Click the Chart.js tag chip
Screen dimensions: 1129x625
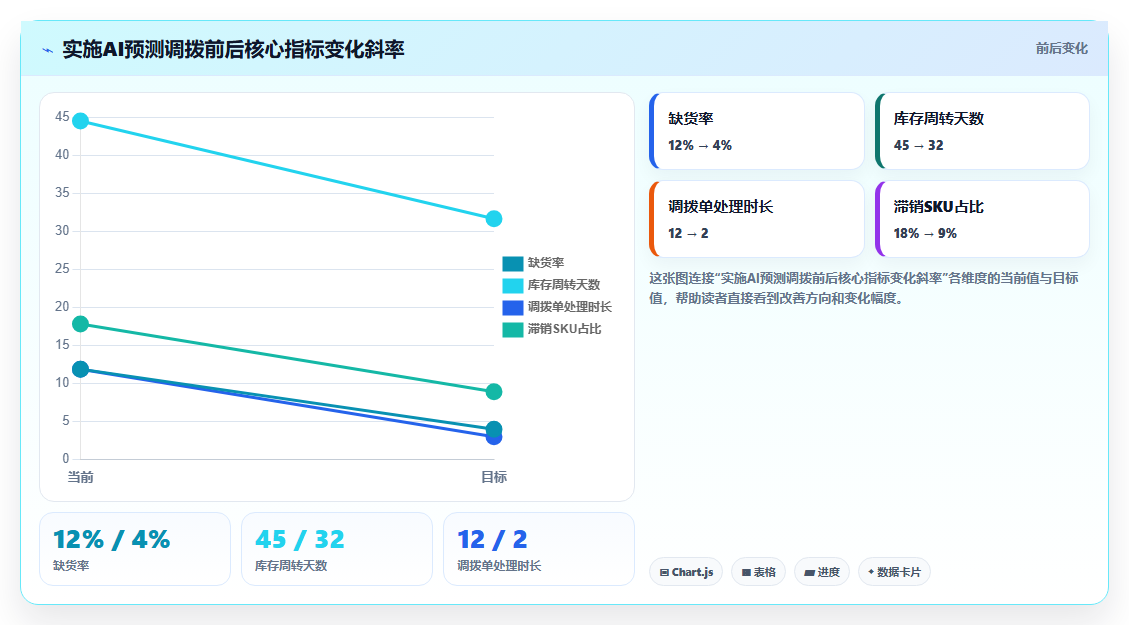point(686,572)
